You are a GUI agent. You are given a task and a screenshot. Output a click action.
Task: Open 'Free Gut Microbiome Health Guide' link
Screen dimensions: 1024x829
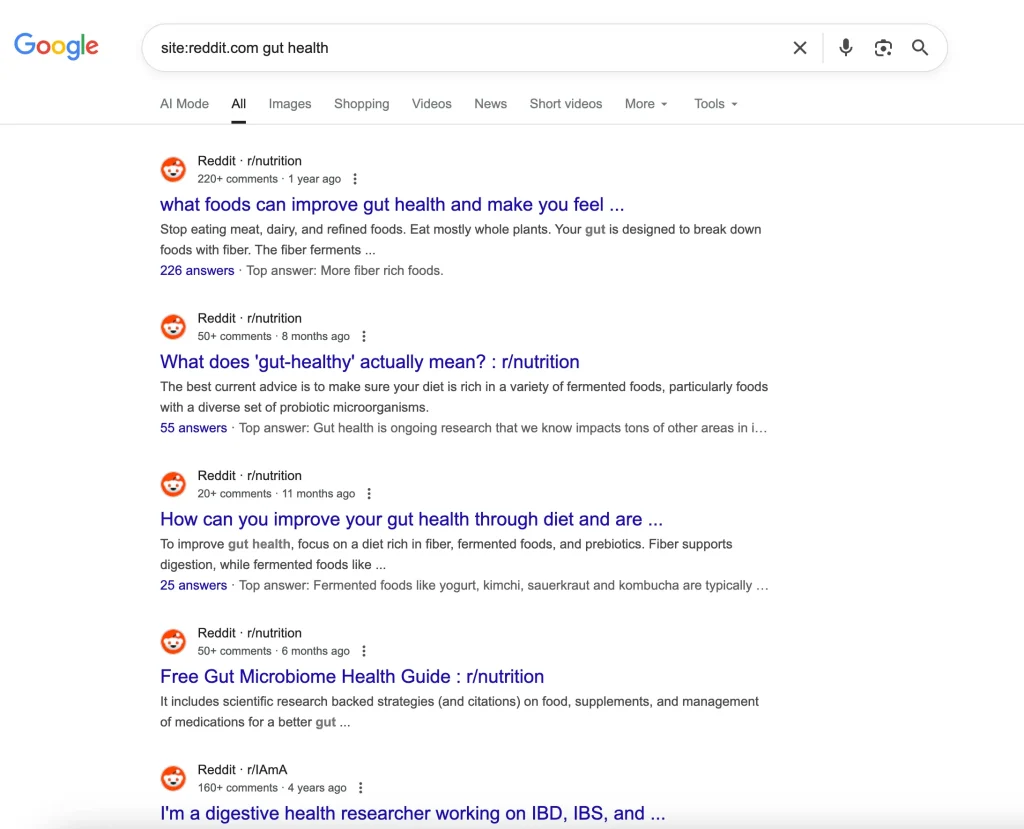[352, 677]
